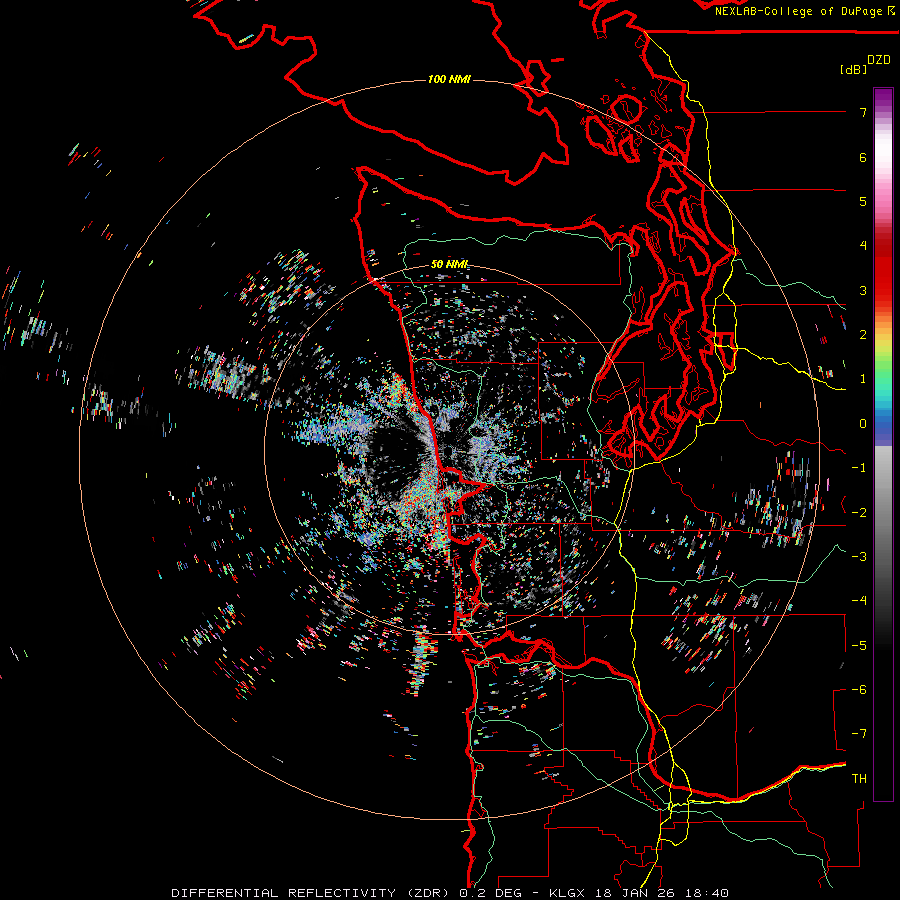This screenshot has height=900, width=900.
Task: Select the -6 dB scale label
Action: (859, 690)
